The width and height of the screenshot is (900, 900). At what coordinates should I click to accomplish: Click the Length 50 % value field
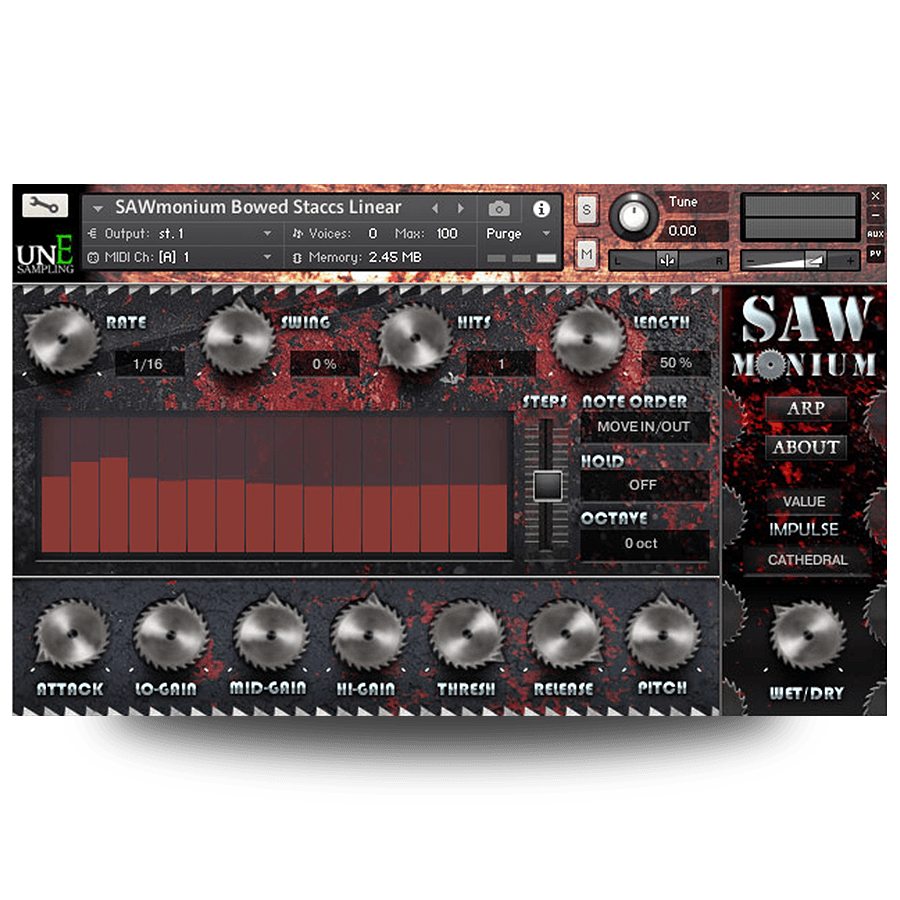coord(676,363)
